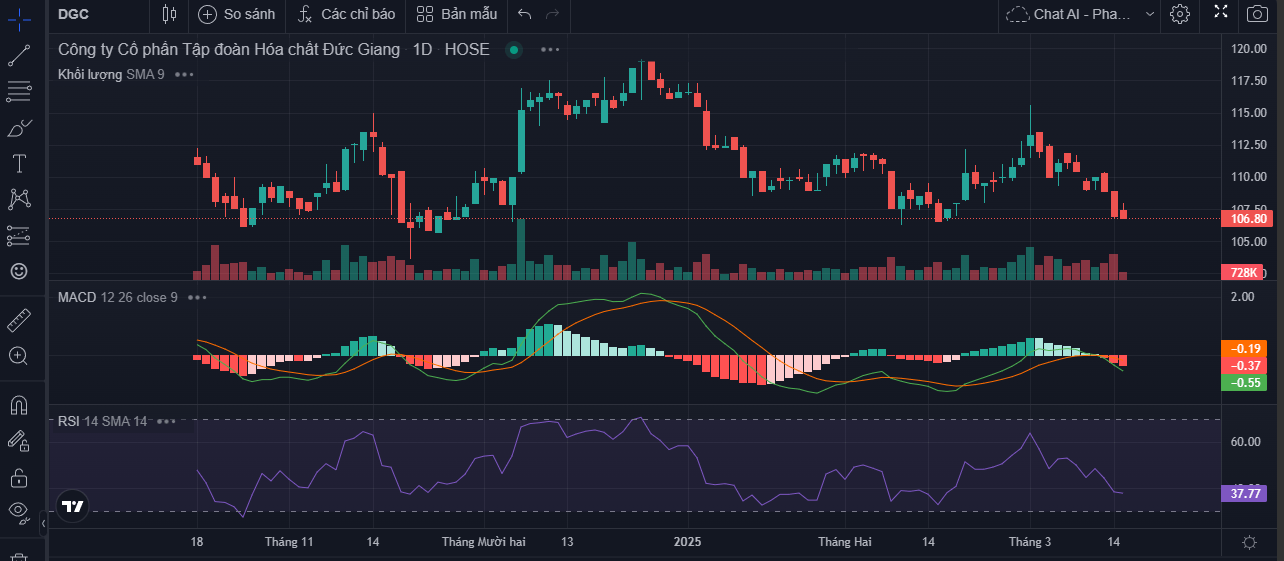This screenshot has width=1284, height=561.
Task: Click the red 106.80 price label
Action: pyautogui.click(x=1246, y=219)
